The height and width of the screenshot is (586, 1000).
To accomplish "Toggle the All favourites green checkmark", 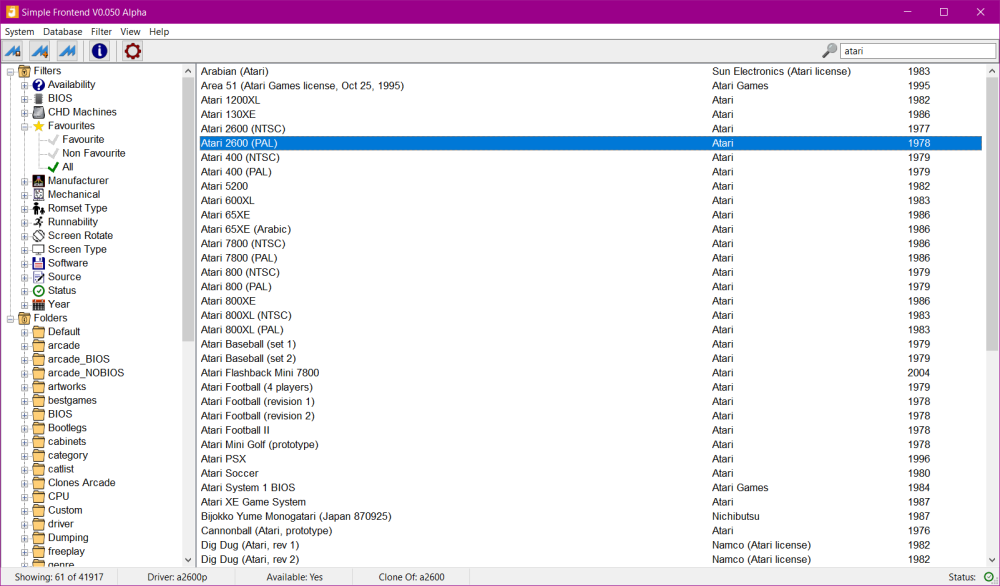I will click(53, 167).
